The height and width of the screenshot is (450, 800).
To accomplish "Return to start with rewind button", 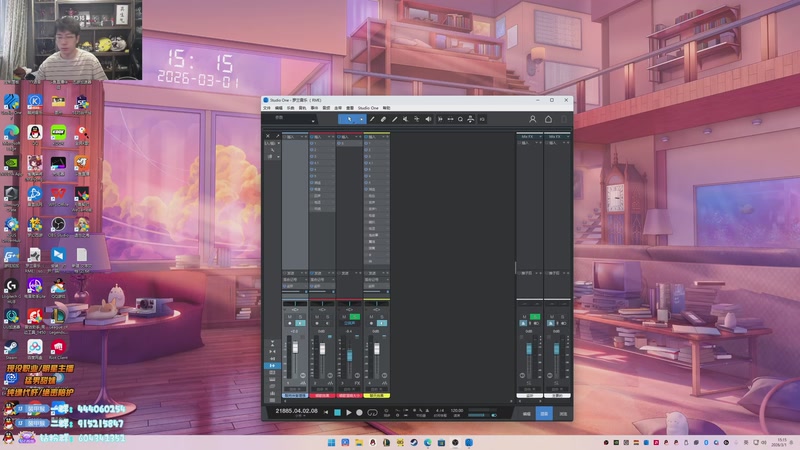I will point(326,412).
